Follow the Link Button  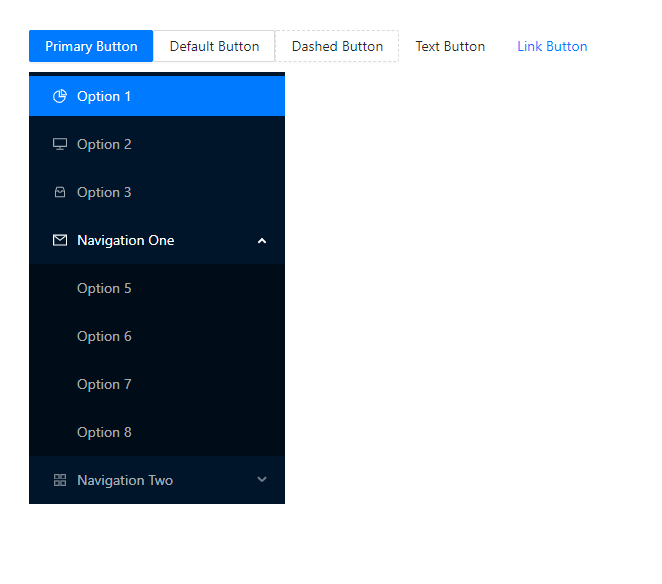tap(552, 46)
